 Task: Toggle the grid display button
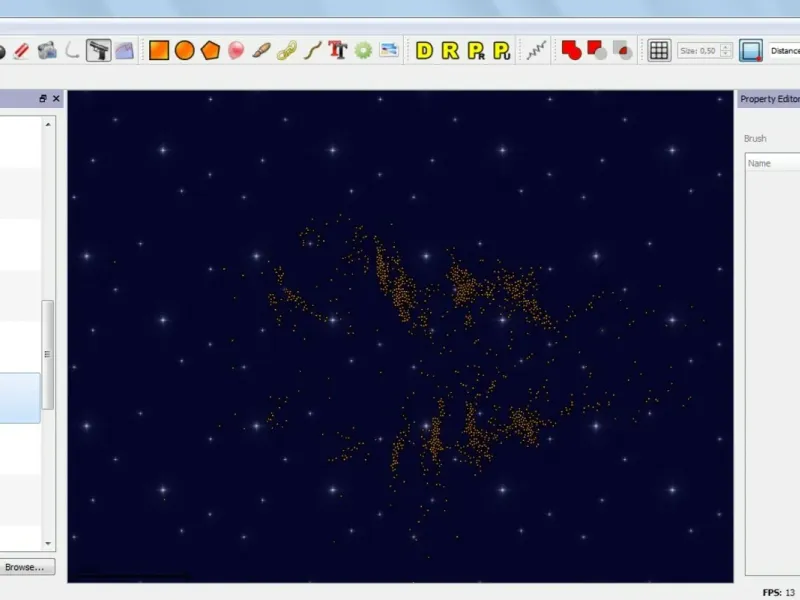pos(659,51)
